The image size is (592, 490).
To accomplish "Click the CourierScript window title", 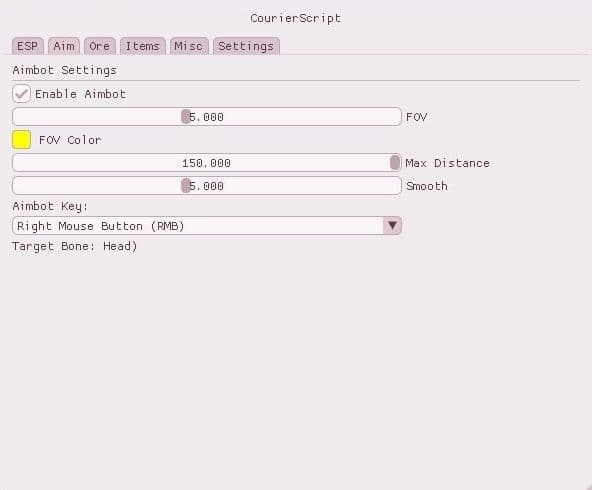I will (296, 18).
